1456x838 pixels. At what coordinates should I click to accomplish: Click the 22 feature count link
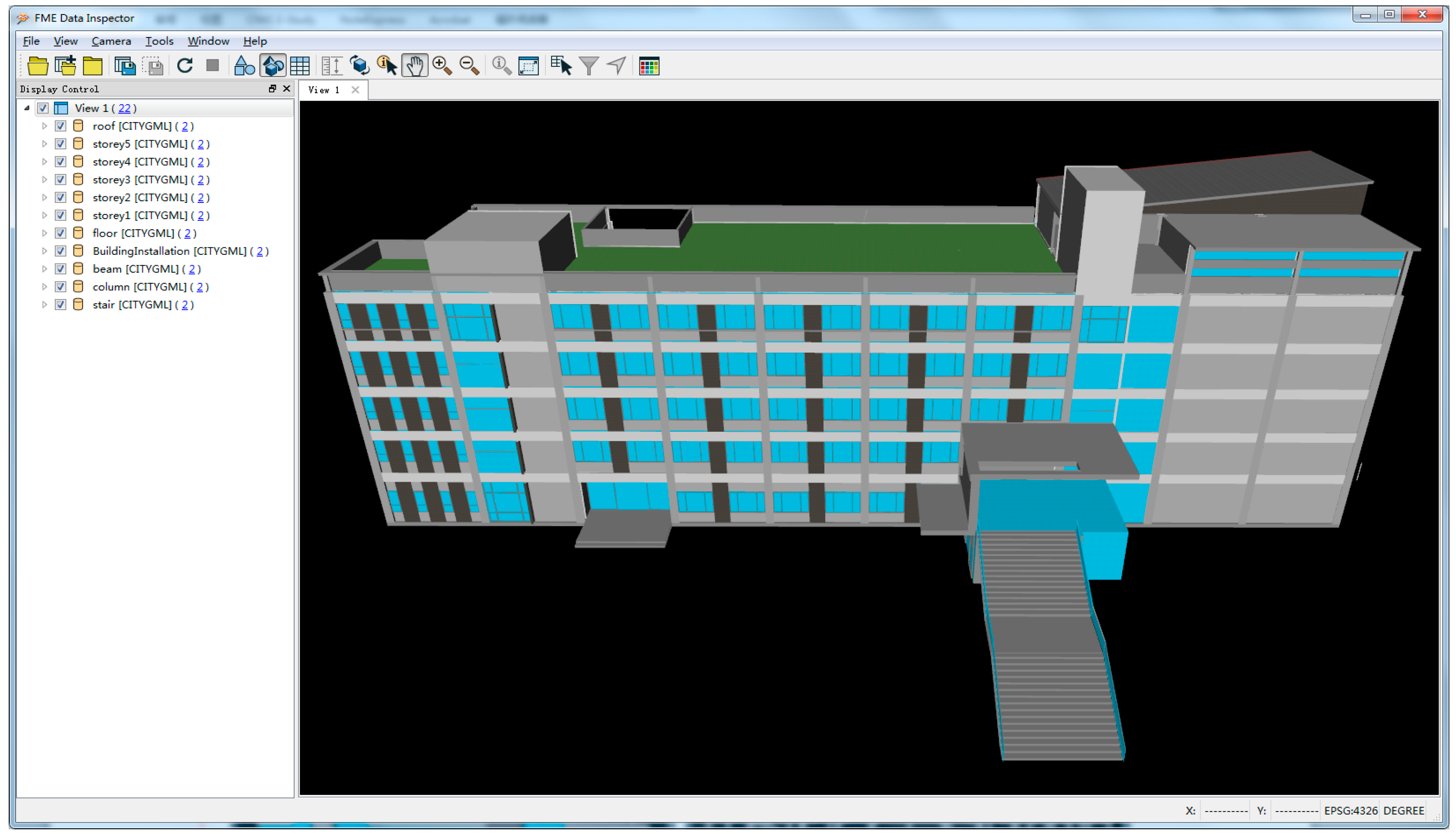click(124, 108)
